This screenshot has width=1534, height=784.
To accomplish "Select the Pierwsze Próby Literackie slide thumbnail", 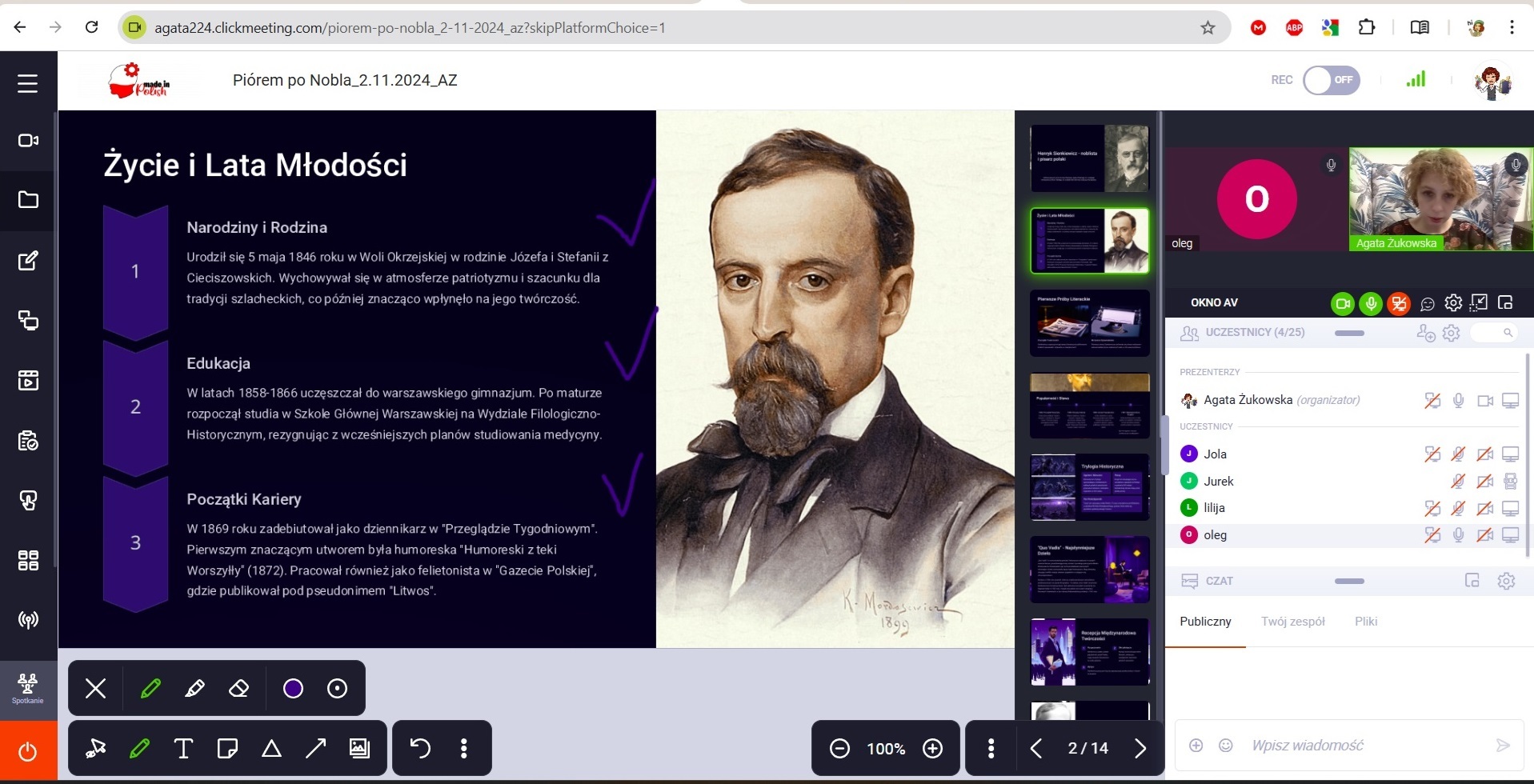I will tap(1090, 323).
